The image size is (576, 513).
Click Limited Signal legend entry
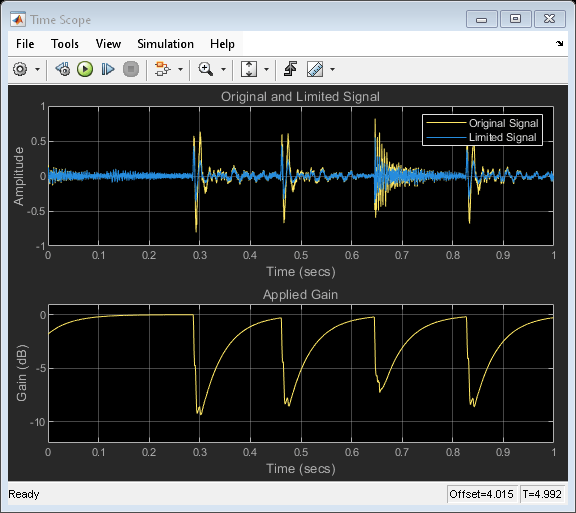click(x=481, y=137)
